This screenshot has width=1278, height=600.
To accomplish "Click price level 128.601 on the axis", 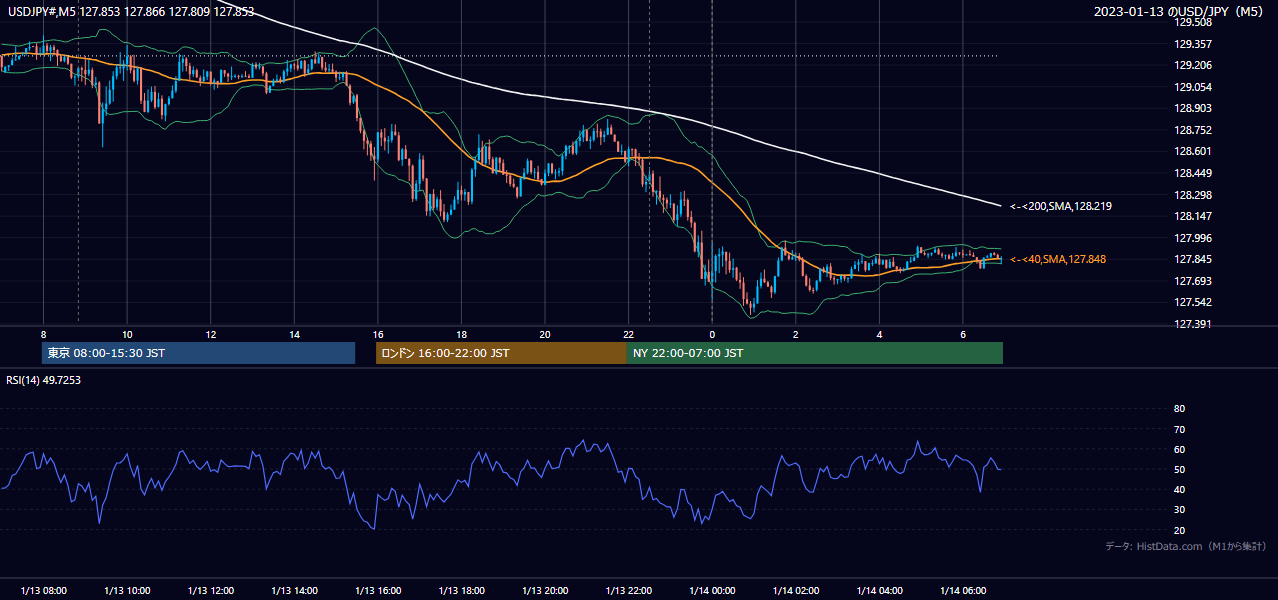I will (x=1192, y=151).
